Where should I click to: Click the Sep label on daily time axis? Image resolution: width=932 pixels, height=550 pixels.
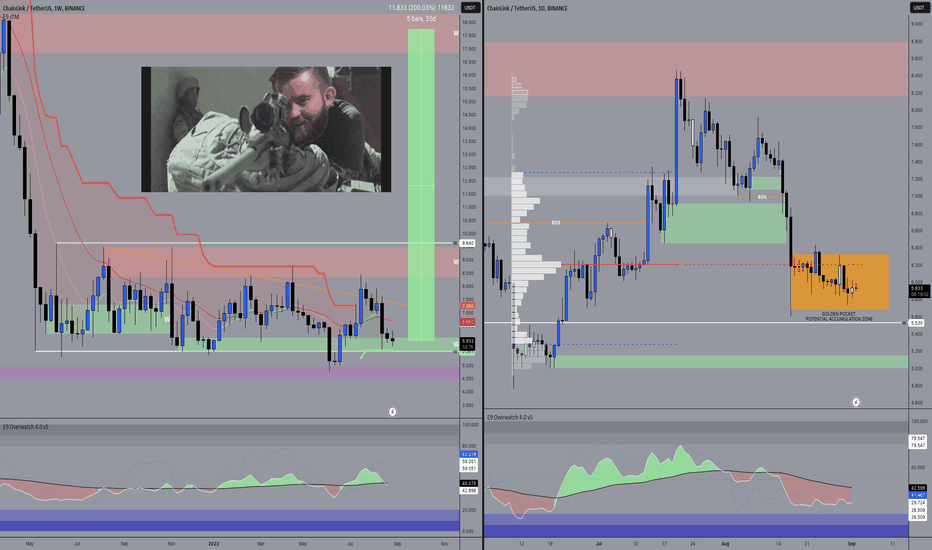[851, 543]
